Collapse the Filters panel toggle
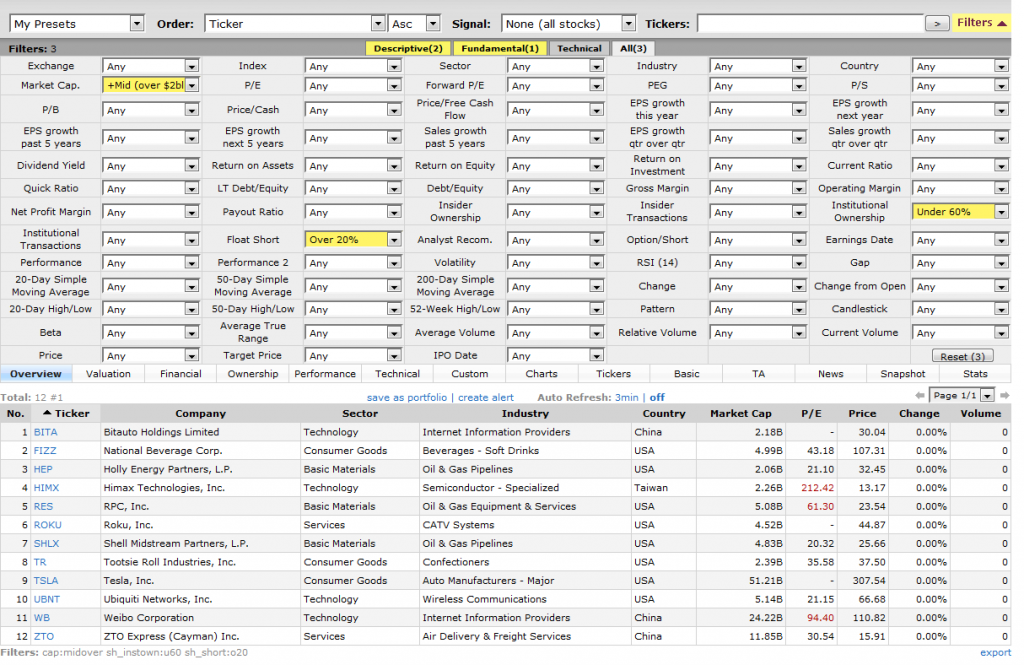 click(x=981, y=23)
